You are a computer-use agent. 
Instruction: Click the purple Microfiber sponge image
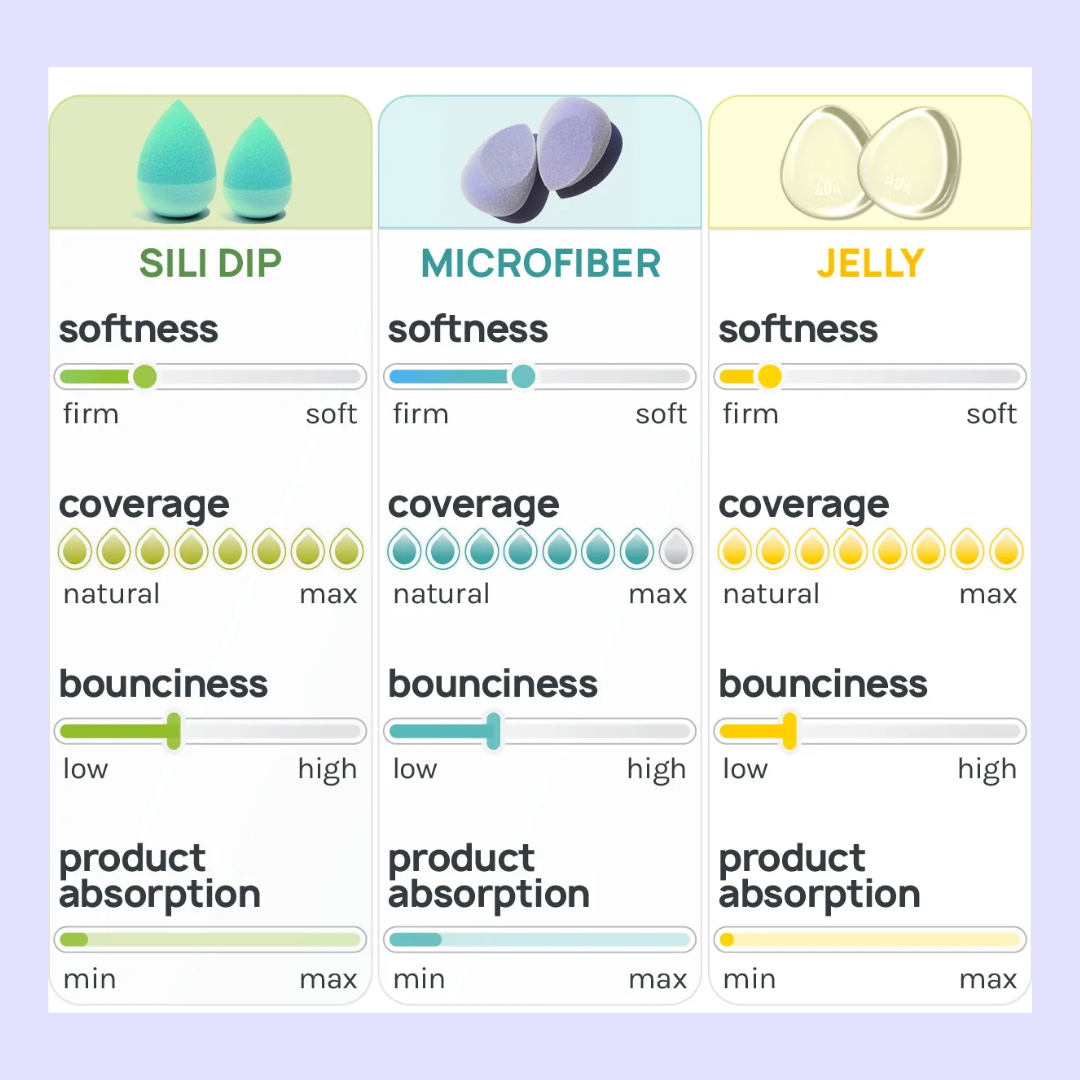click(x=542, y=160)
